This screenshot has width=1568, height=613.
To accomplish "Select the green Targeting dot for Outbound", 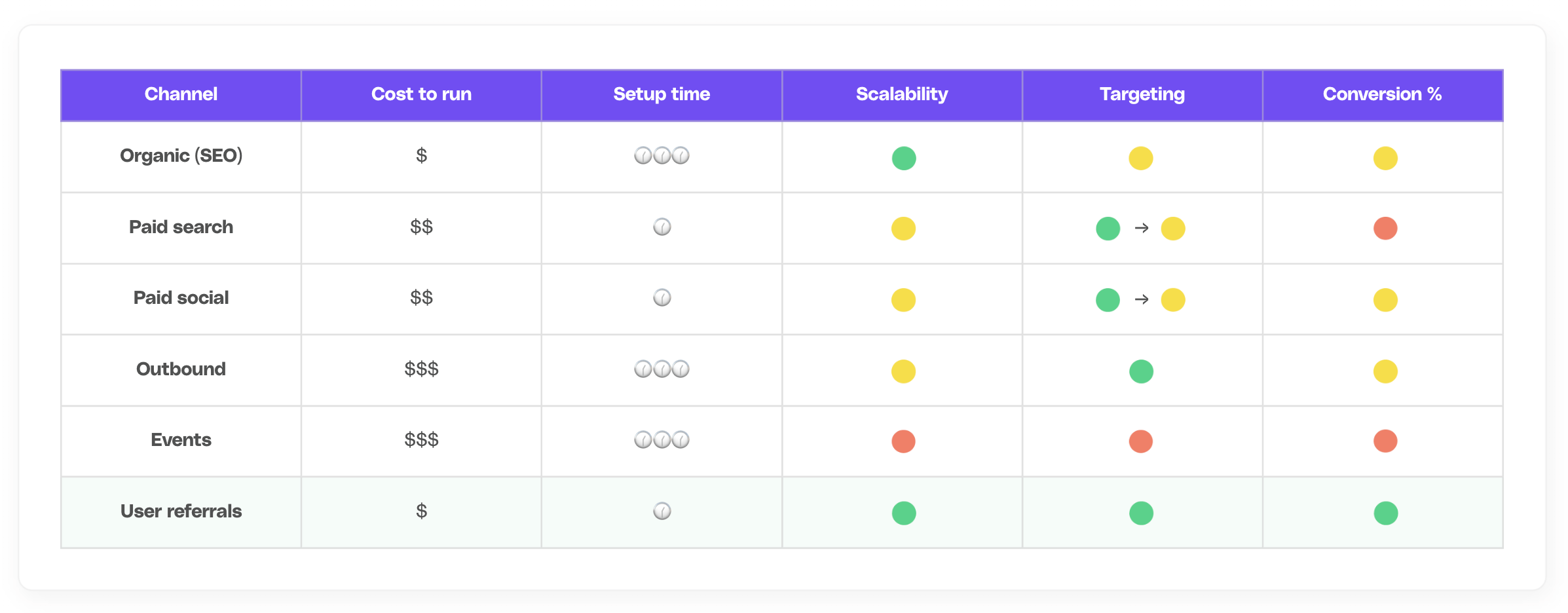I will coord(1141,371).
